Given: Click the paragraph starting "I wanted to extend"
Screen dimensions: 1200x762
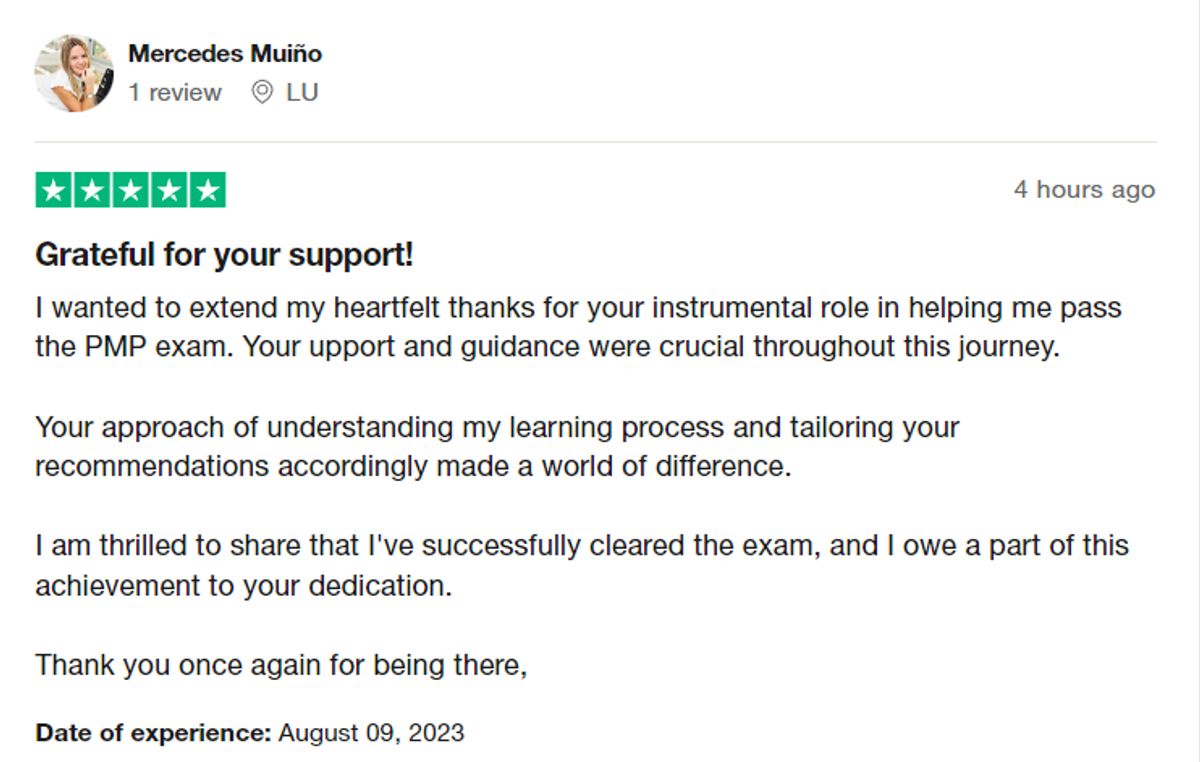Looking at the screenshot, I should [x=578, y=308].
